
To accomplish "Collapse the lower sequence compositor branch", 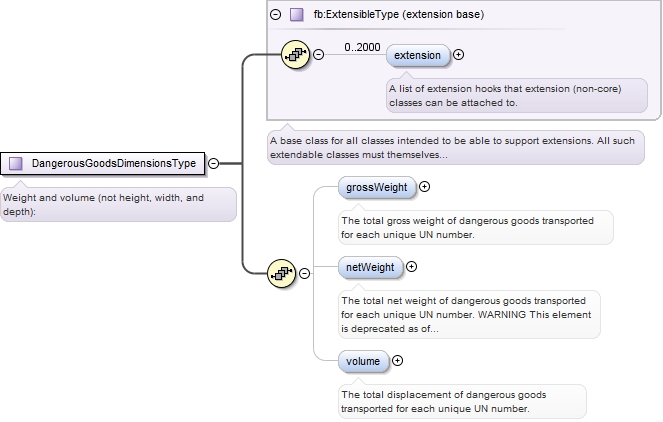I will tap(306, 272).
